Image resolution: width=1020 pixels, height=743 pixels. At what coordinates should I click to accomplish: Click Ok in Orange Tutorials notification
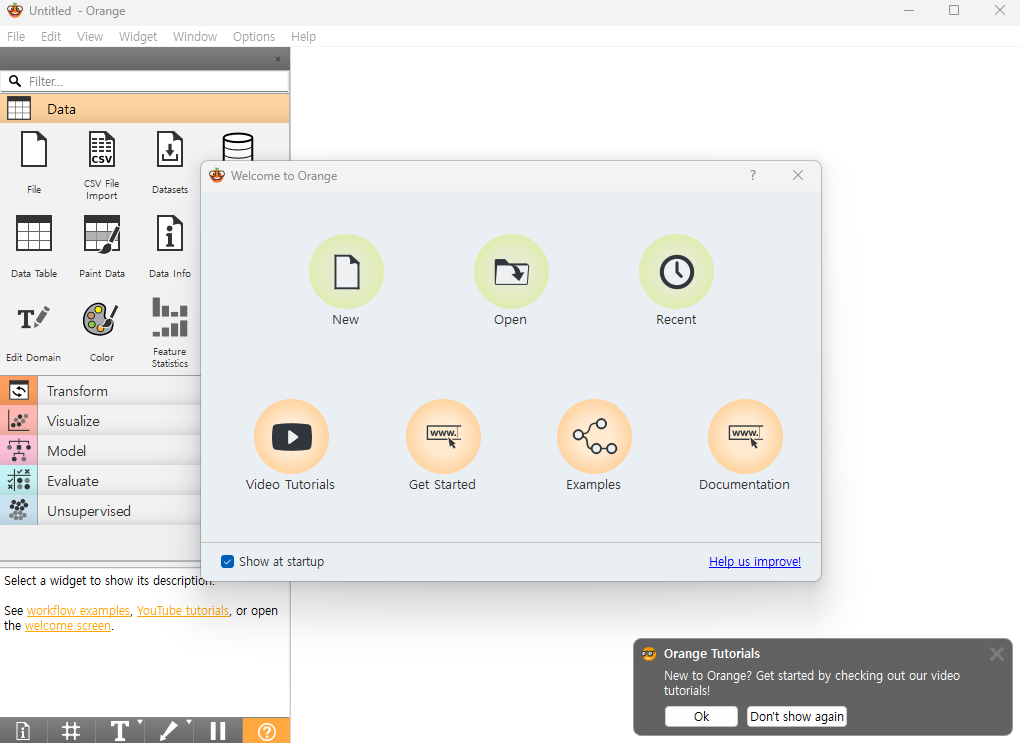(x=701, y=716)
